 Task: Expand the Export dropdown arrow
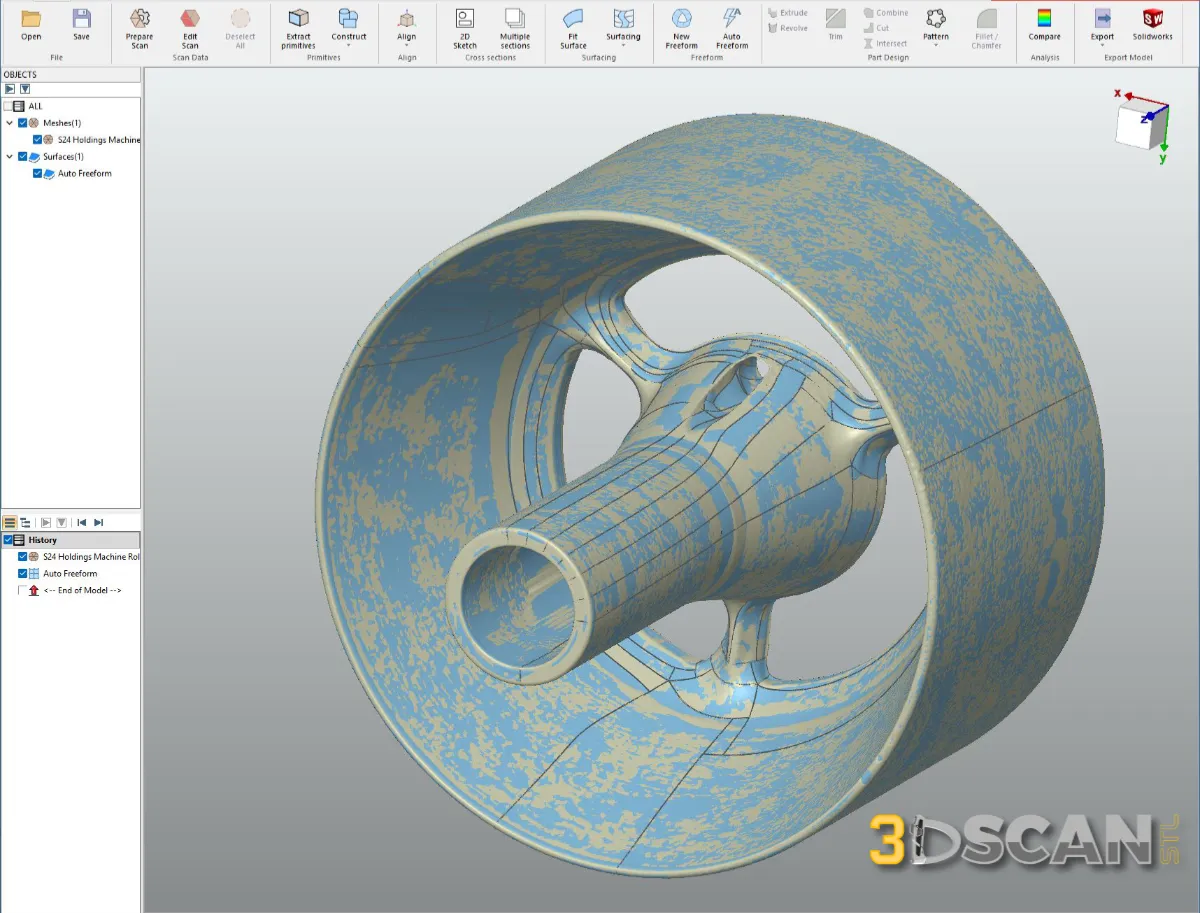click(1102, 45)
